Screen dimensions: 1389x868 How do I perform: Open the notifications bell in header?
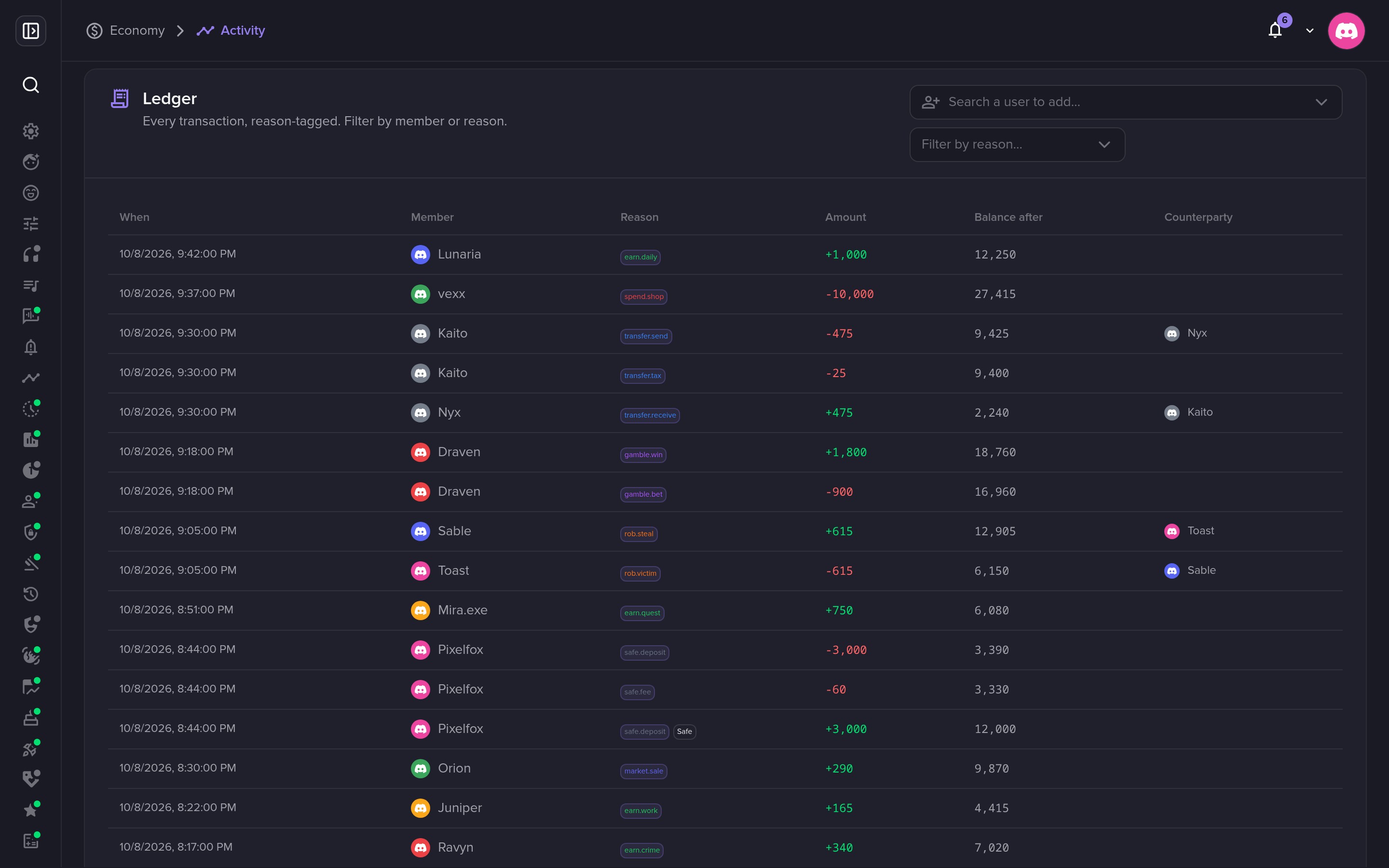1275,30
